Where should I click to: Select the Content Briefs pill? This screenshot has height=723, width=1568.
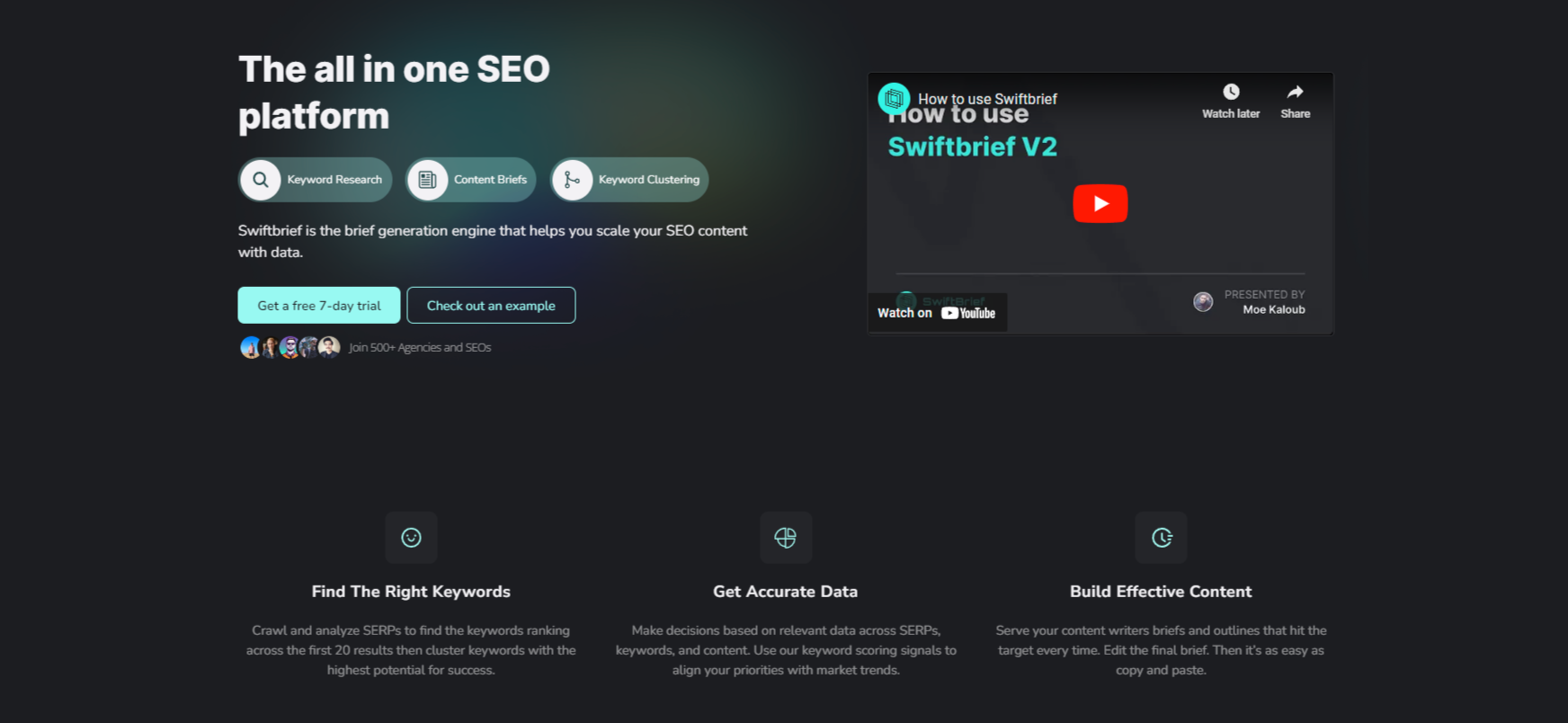click(x=470, y=179)
